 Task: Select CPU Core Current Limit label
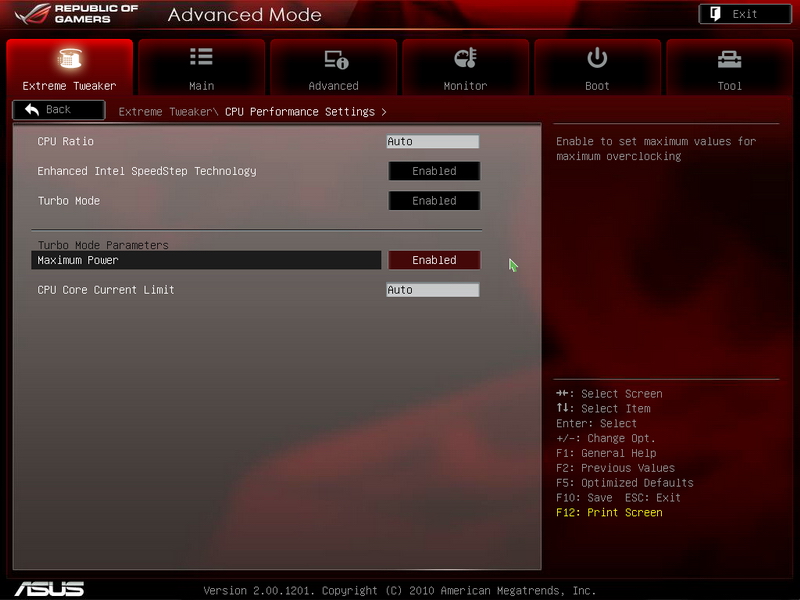106,290
